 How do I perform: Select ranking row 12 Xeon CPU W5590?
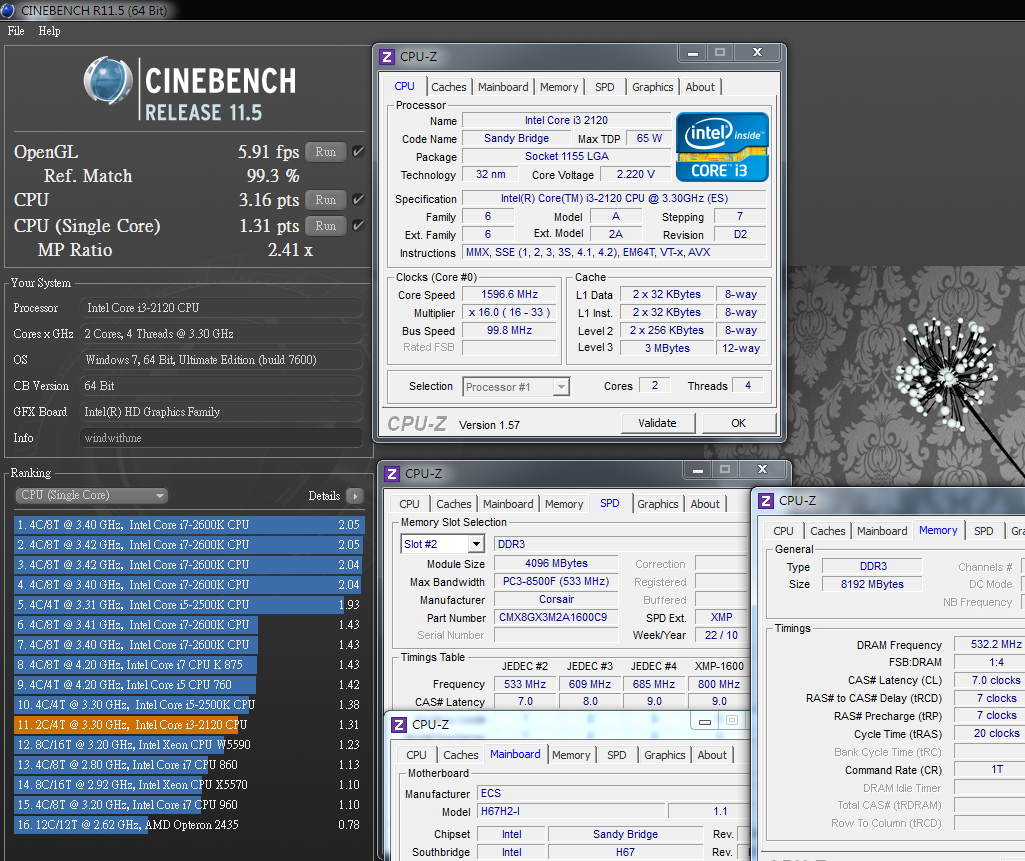(189, 745)
